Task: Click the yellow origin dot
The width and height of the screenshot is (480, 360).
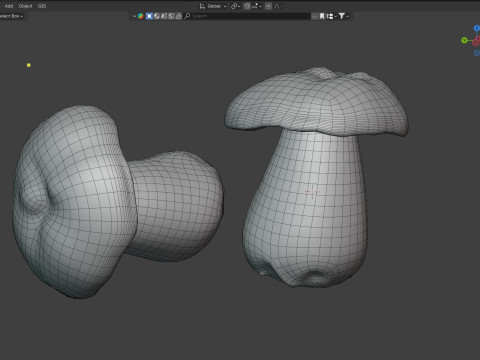Action: click(x=29, y=65)
